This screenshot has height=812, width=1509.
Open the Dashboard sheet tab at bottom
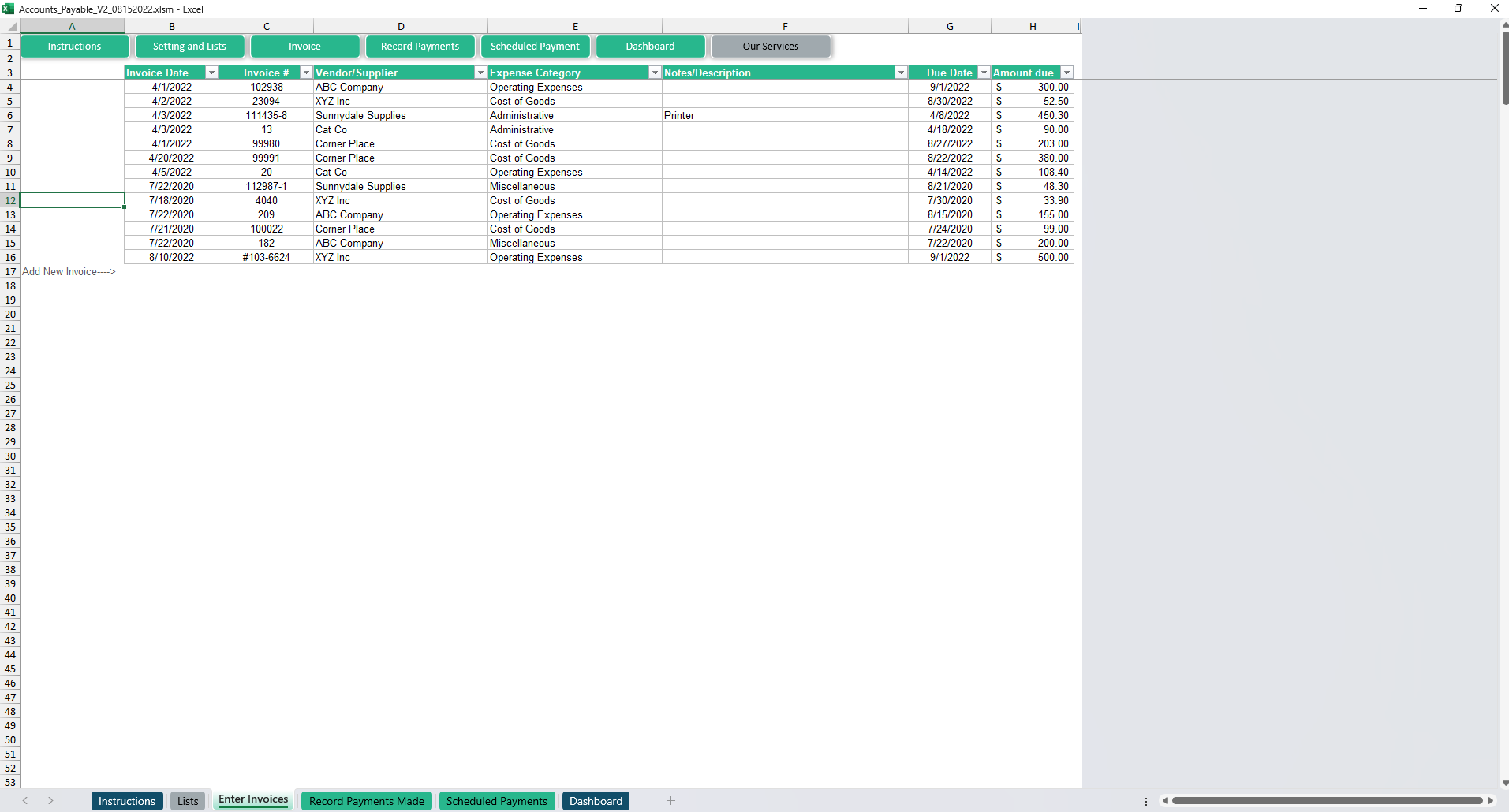[x=596, y=801]
